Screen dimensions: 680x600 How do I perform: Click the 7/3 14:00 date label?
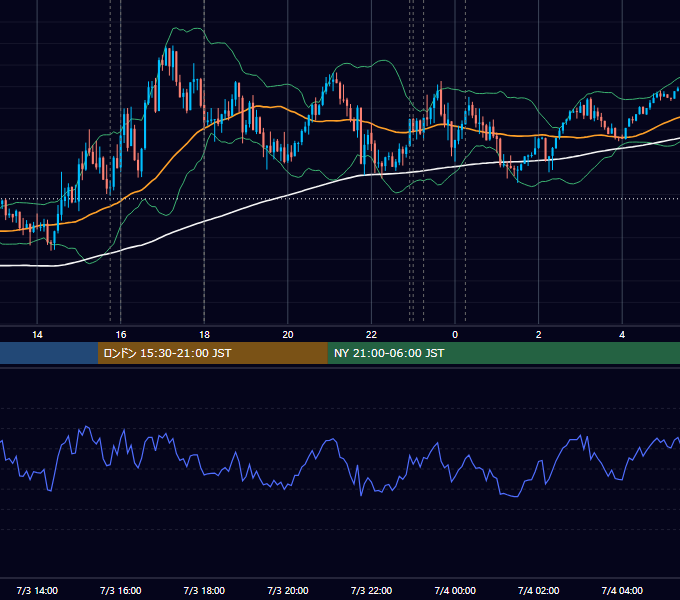pyautogui.click(x=37, y=590)
